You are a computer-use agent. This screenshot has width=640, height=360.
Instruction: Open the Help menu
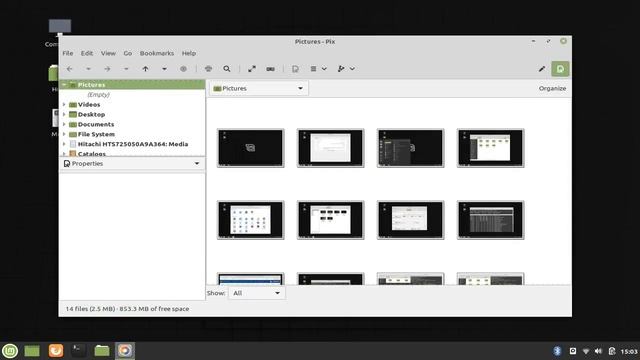pos(189,53)
